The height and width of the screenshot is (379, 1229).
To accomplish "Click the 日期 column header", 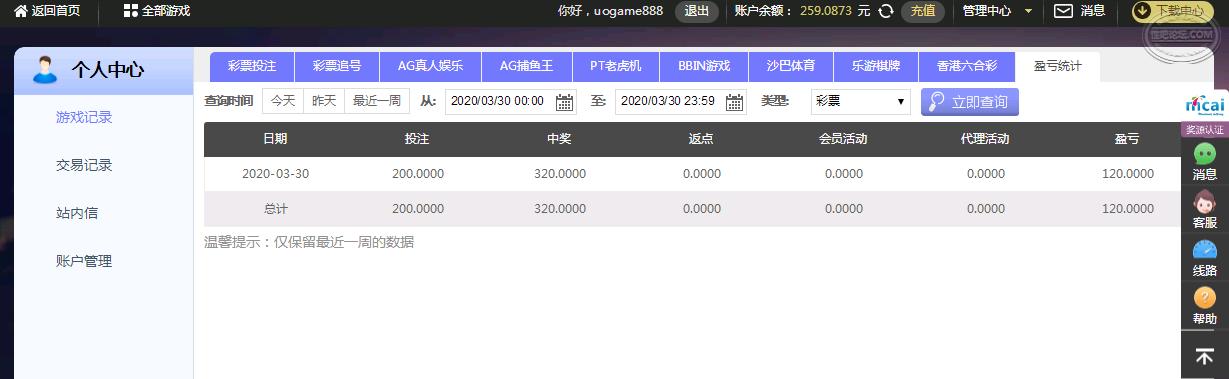I will point(275,139).
